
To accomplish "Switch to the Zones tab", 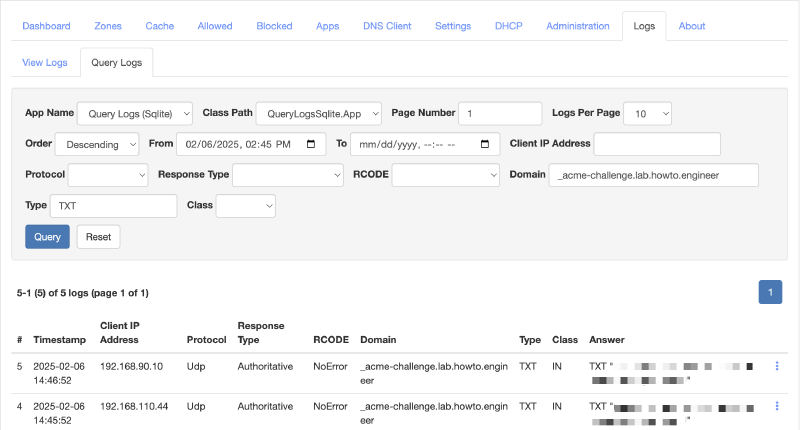I will pyautogui.click(x=108, y=26).
